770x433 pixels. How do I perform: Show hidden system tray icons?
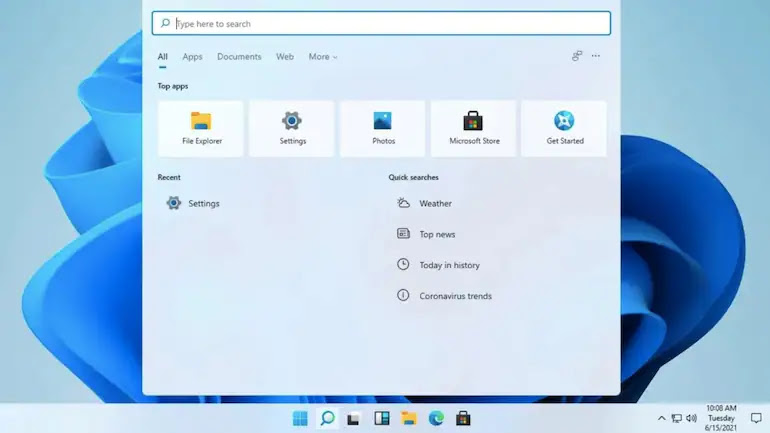(661, 418)
